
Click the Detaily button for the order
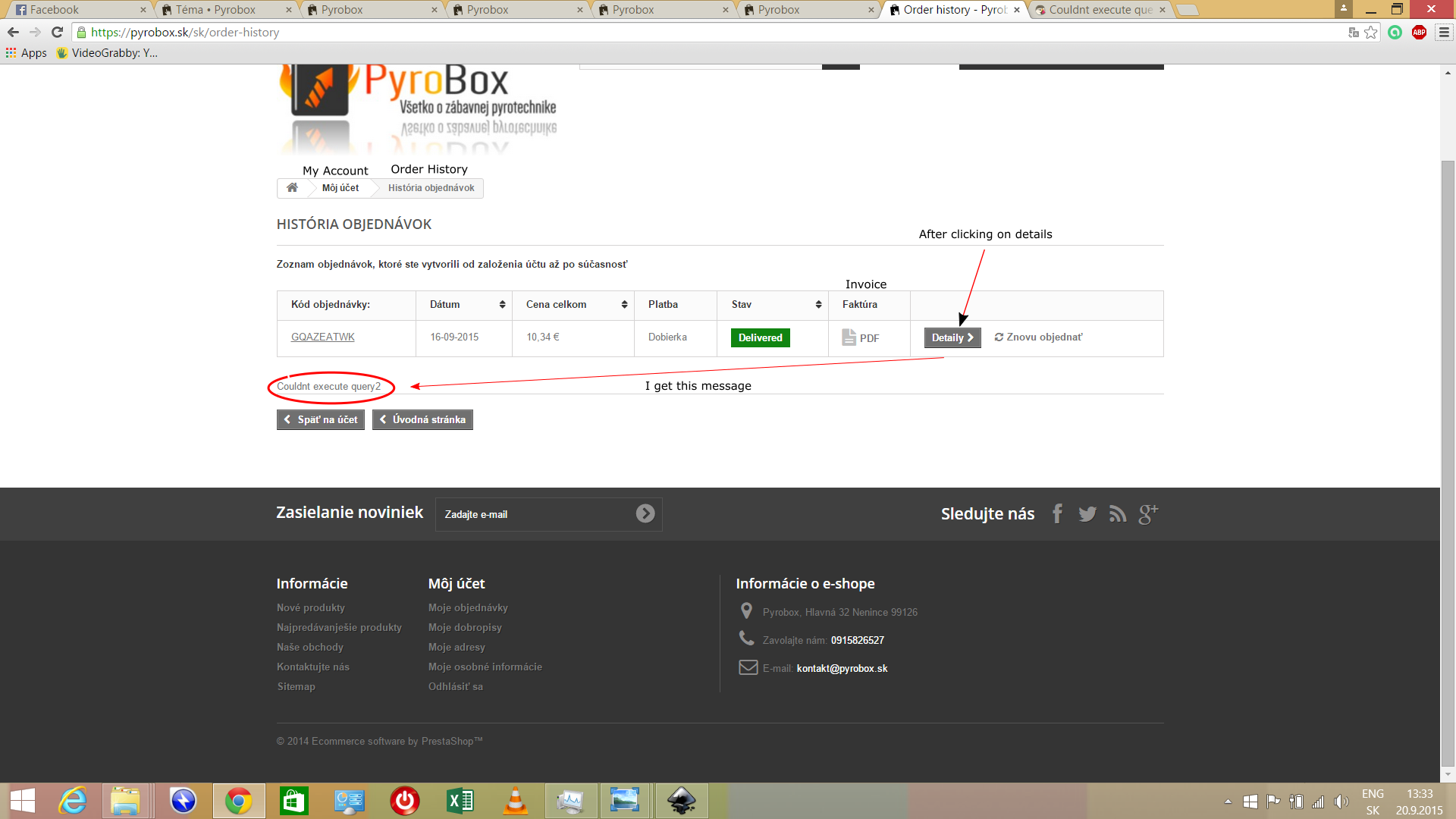click(952, 337)
